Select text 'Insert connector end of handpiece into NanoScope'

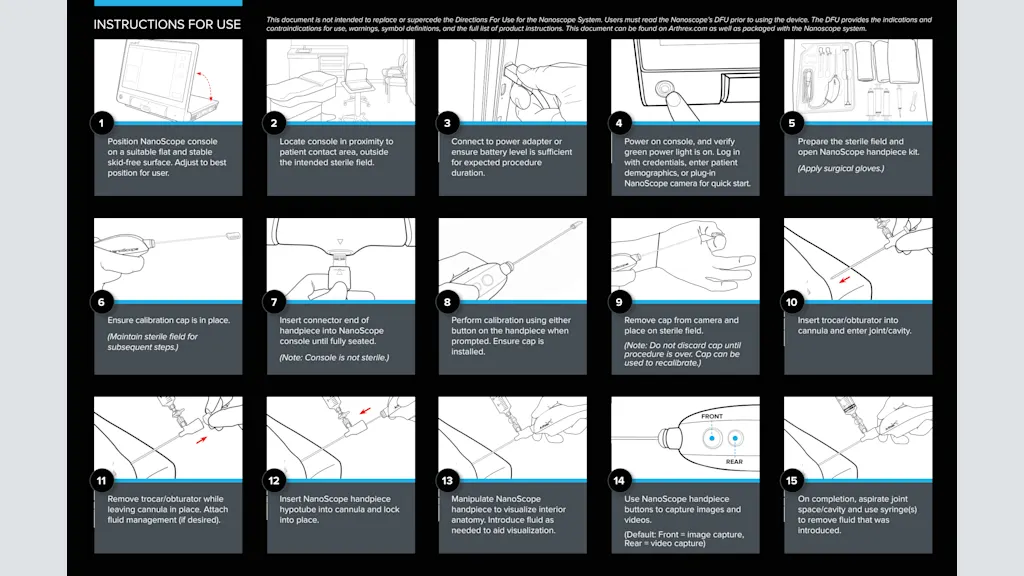[331, 325]
